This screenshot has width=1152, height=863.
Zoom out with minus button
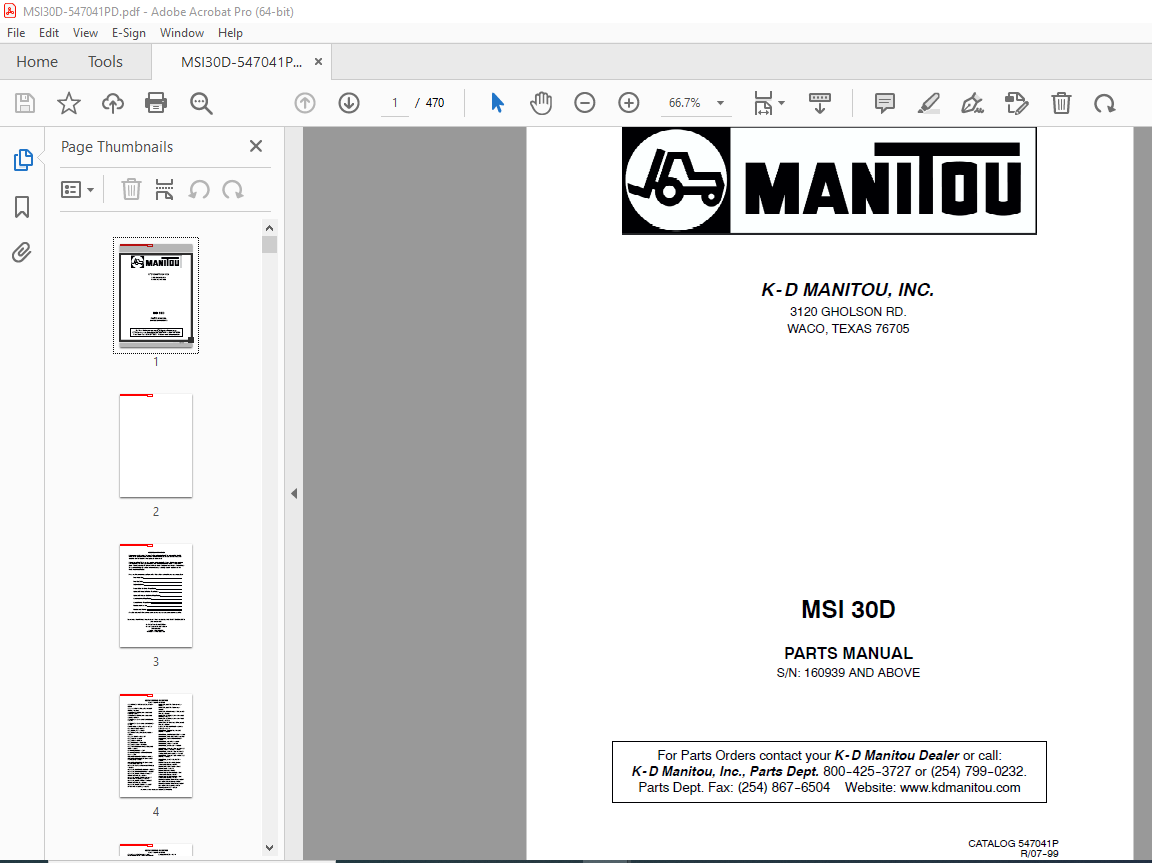point(585,103)
